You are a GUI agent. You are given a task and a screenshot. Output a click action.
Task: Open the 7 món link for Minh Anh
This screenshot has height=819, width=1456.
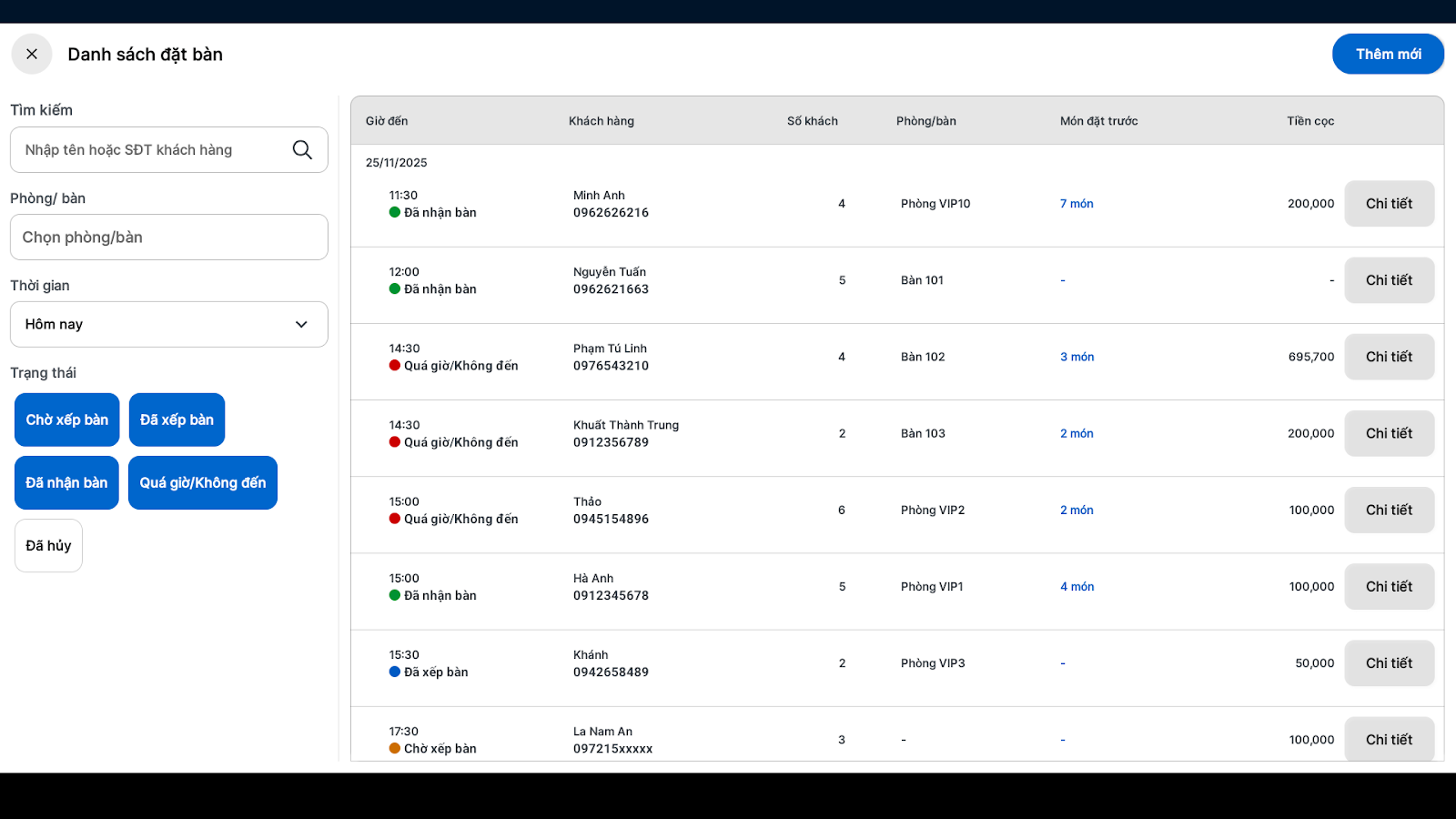tap(1077, 204)
